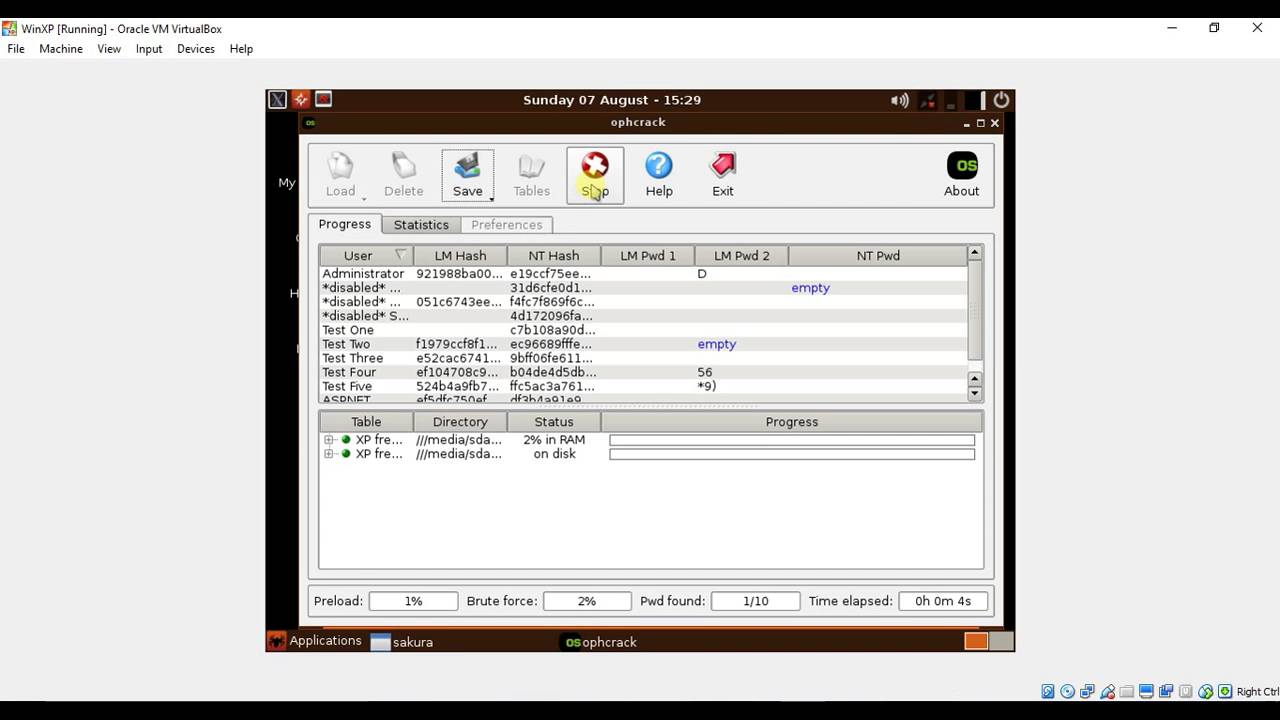Click the Pwd found value field
Image resolution: width=1280 pixels, height=720 pixels.
click(756, 601)
